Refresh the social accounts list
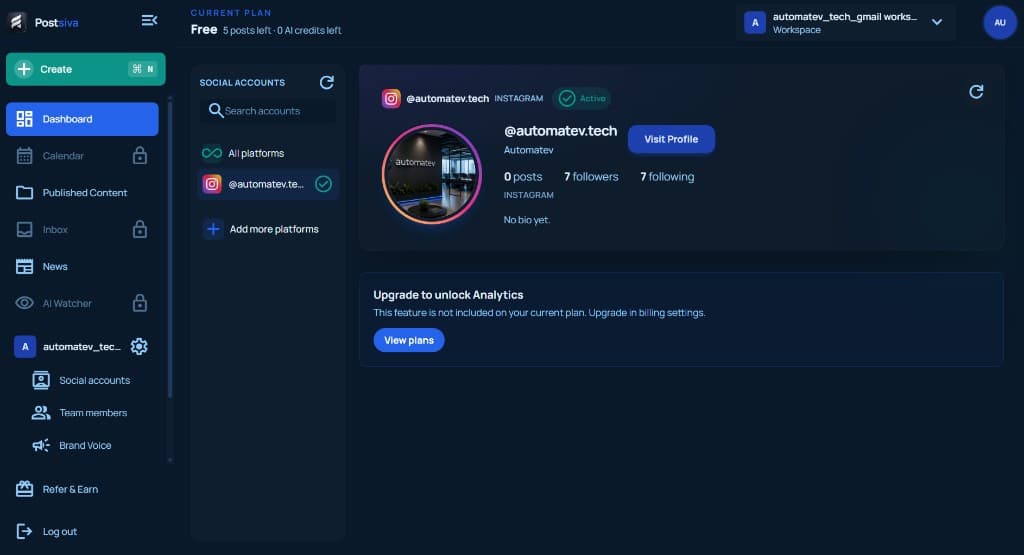This screenshot has height=555, width=1024. click(327, 82)
